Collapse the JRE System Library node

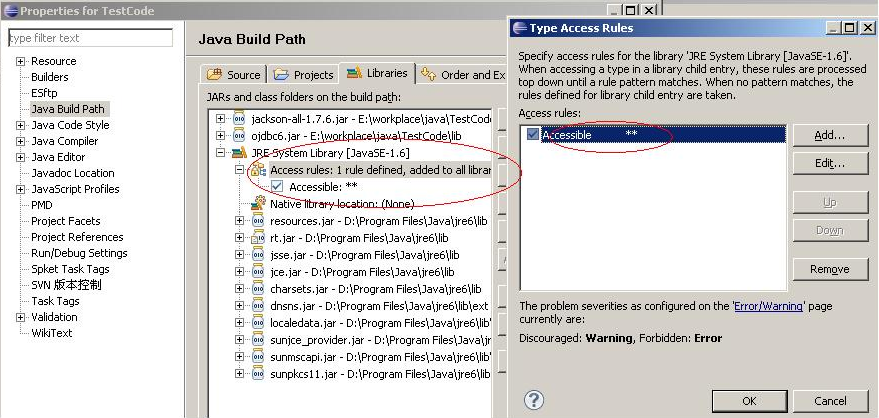click(x=220, y=152)
